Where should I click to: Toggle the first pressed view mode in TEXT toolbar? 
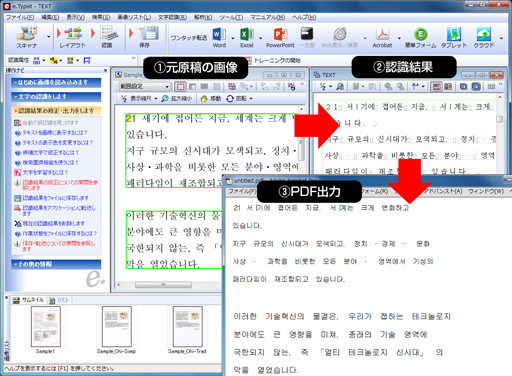(x=436, y=87)
